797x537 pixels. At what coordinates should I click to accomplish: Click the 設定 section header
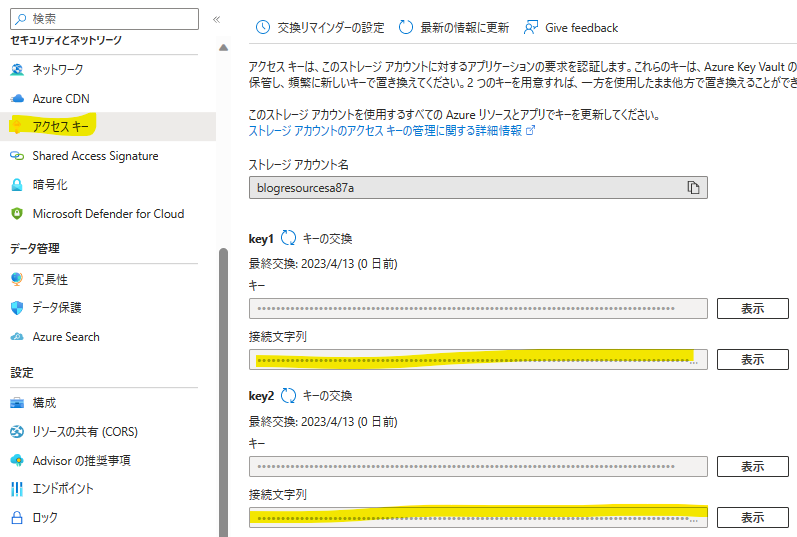[x=22, y=373]
